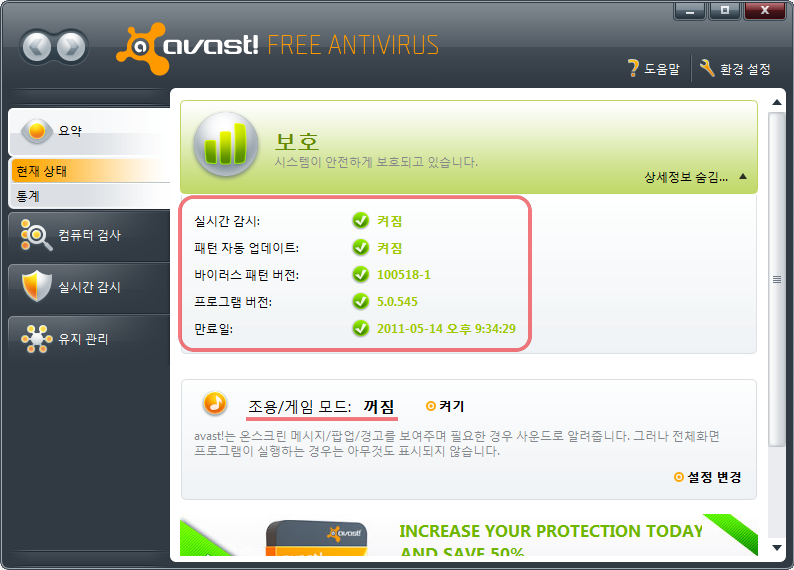Click the avast! orange logo
794x570 pixels.
tap(143, 49)
